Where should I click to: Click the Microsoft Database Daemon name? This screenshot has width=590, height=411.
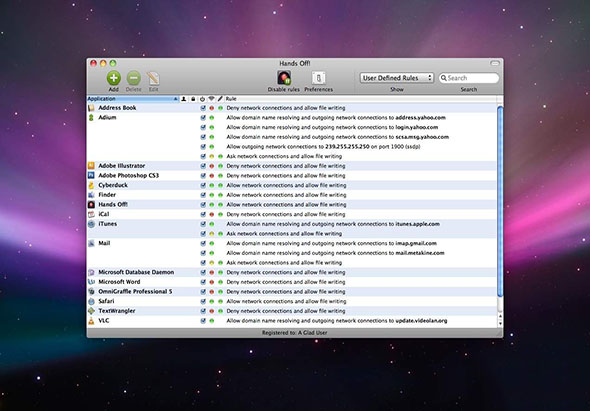point(136,272)
